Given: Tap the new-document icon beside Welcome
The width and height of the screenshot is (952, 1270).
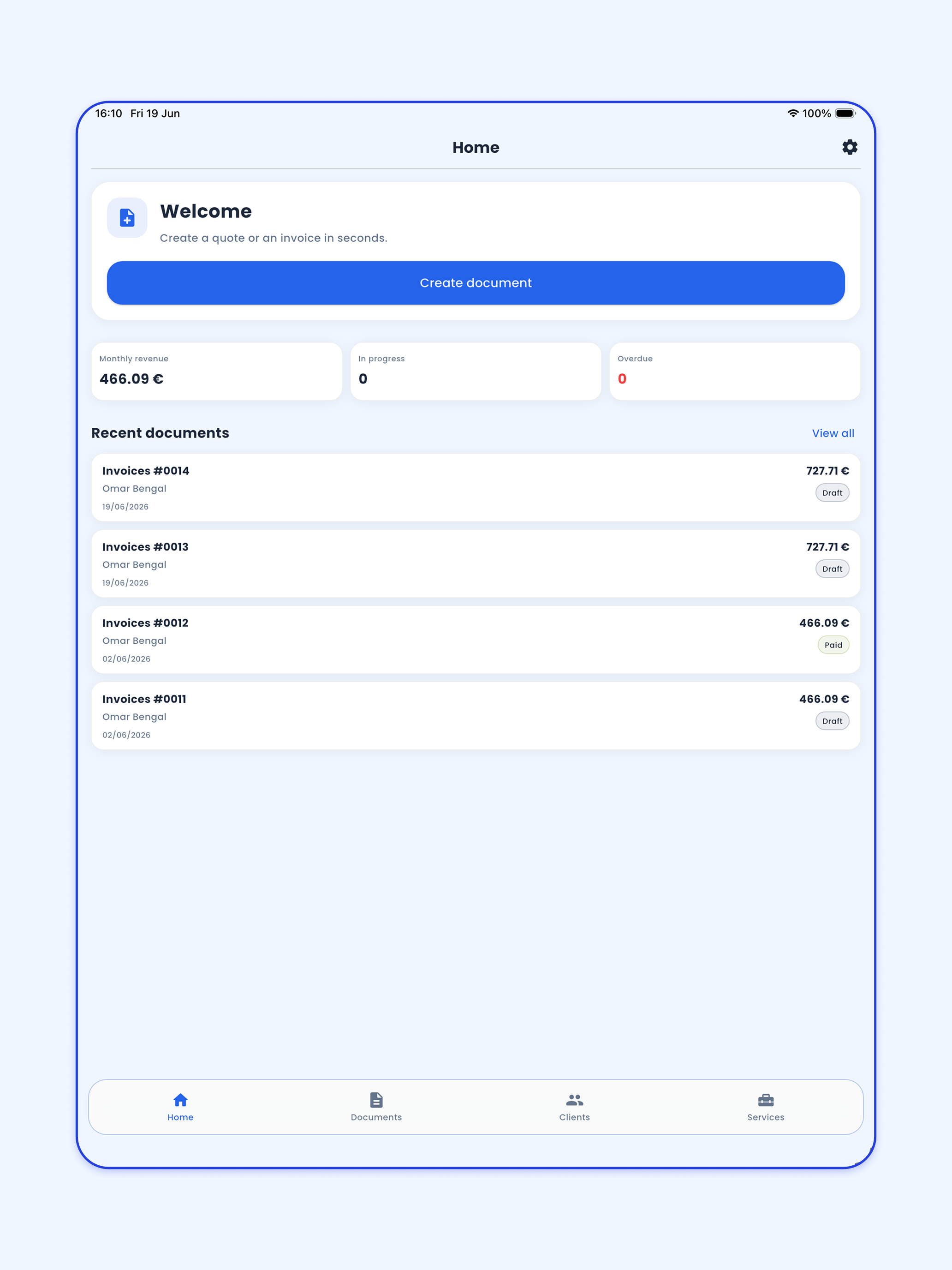Looking at the screenshot, I should [x=127, y=218].
